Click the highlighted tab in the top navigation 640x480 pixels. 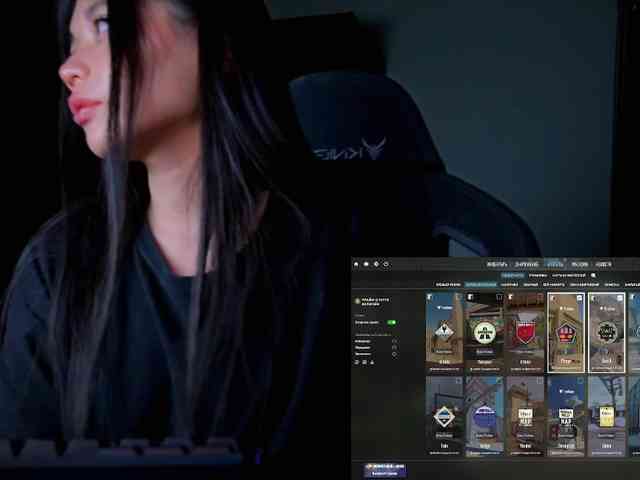(x=555, y=264)
